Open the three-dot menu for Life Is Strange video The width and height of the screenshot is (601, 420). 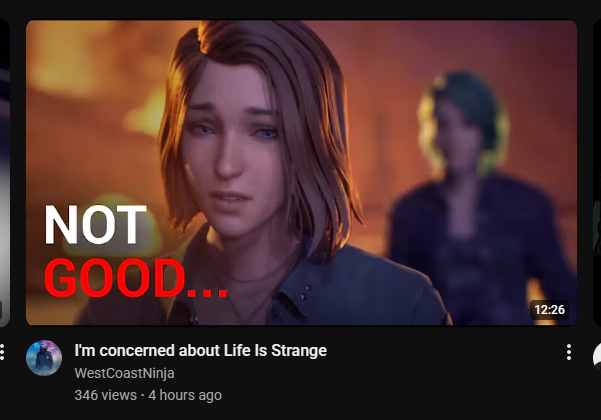[569, 352]
